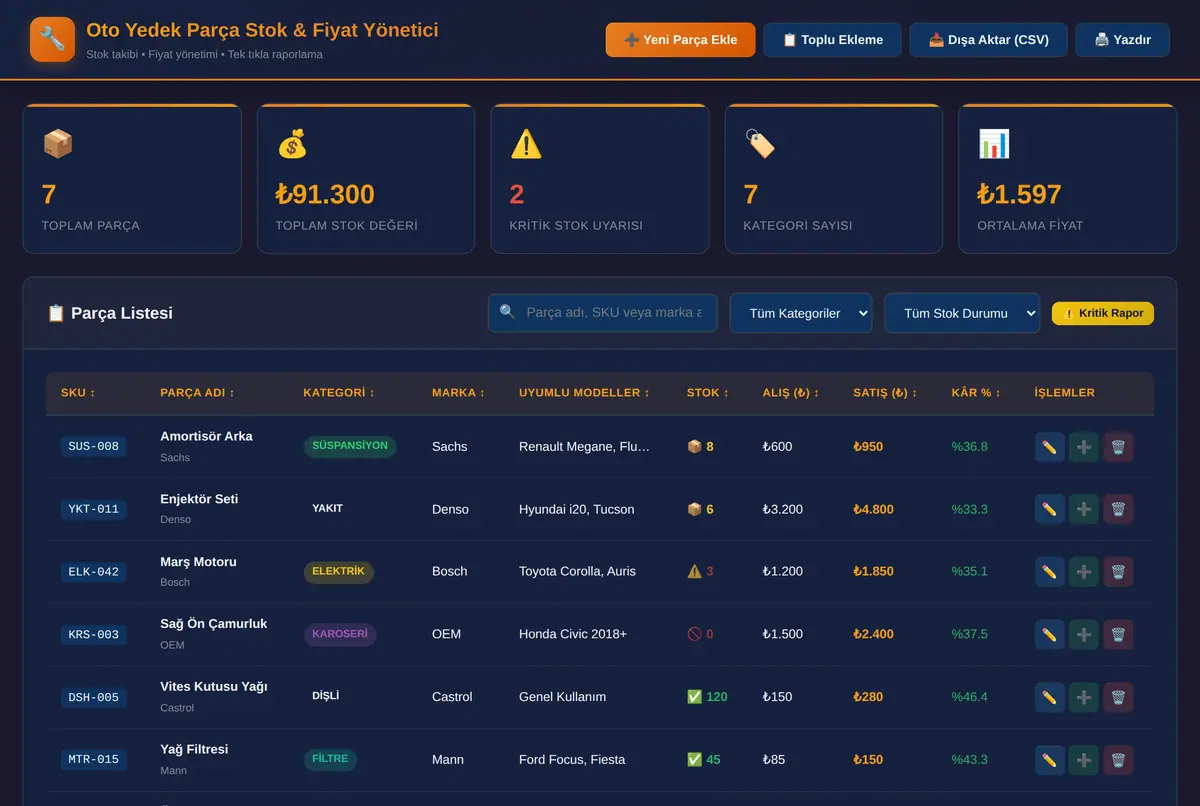Click the plus icon in the Vites Kutusu Yağı row

(1084, 697)
